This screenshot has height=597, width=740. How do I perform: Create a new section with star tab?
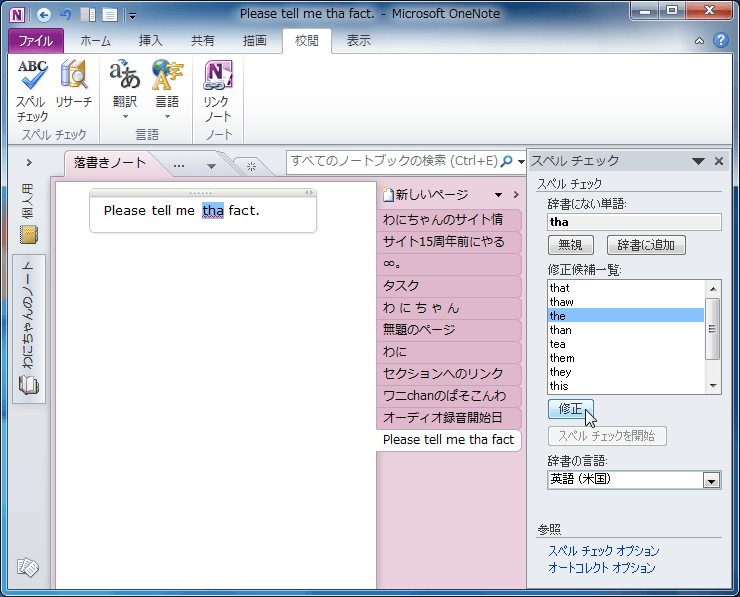click(252, 166)
